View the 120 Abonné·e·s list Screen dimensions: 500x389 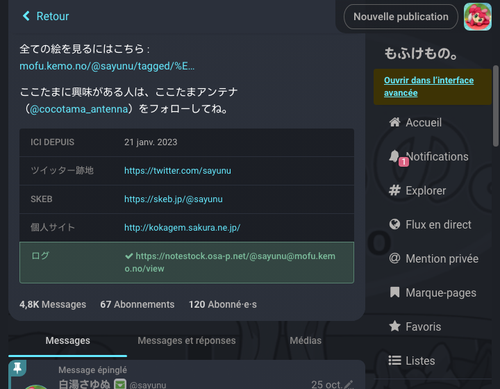click(223, 304)
